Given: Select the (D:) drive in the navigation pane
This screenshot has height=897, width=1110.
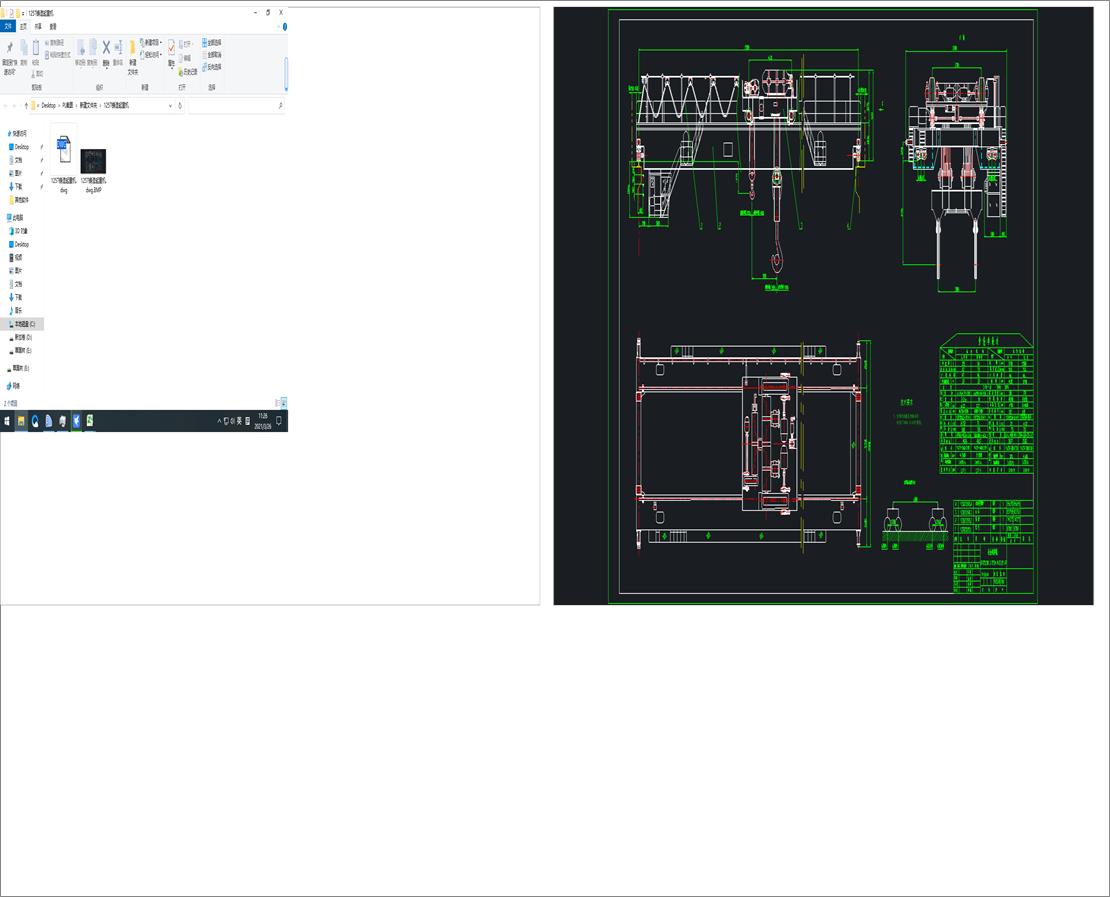Looking at the screenshot, I should point(21,337).
